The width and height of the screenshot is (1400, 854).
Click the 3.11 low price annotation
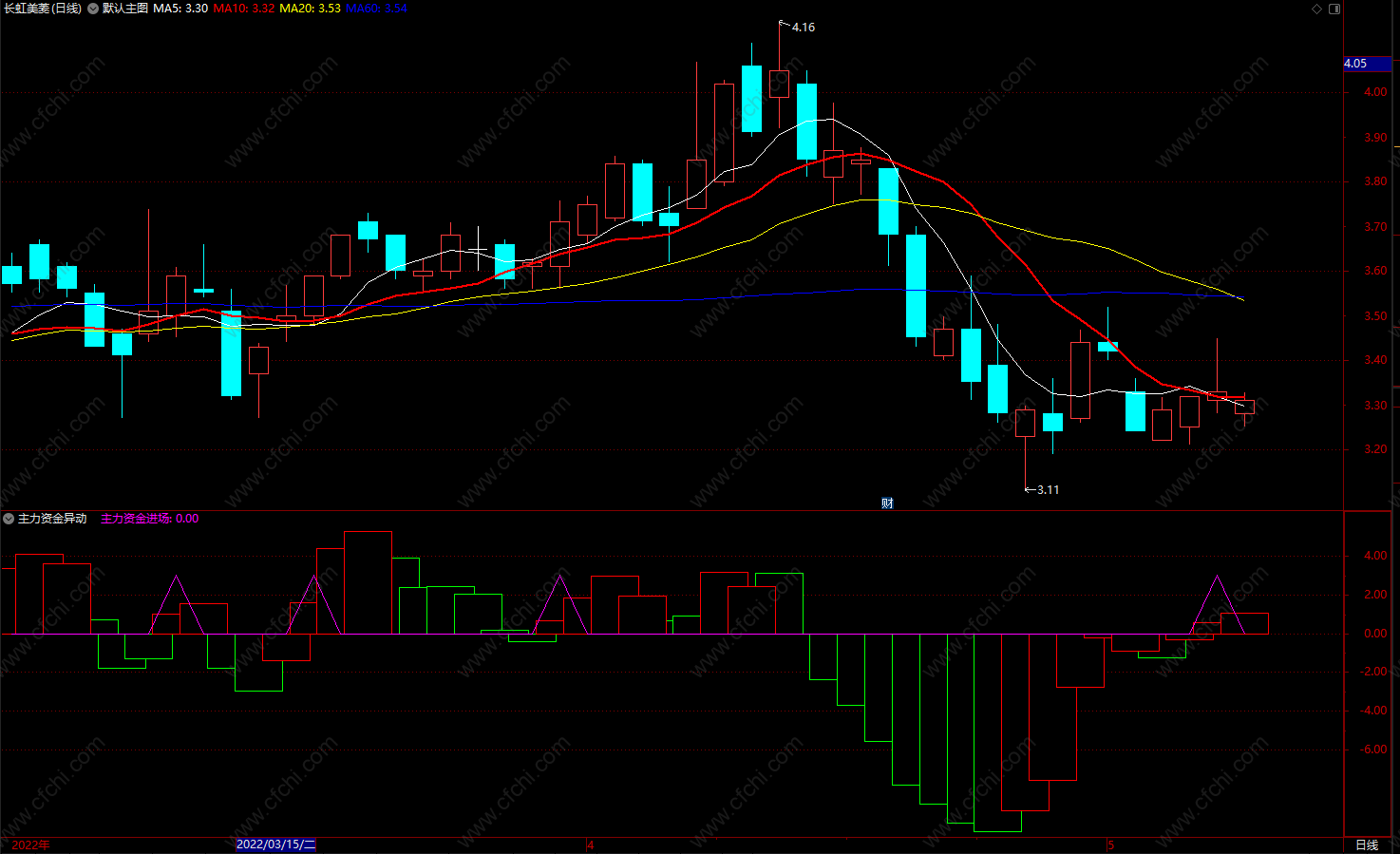pos(1048,490)
